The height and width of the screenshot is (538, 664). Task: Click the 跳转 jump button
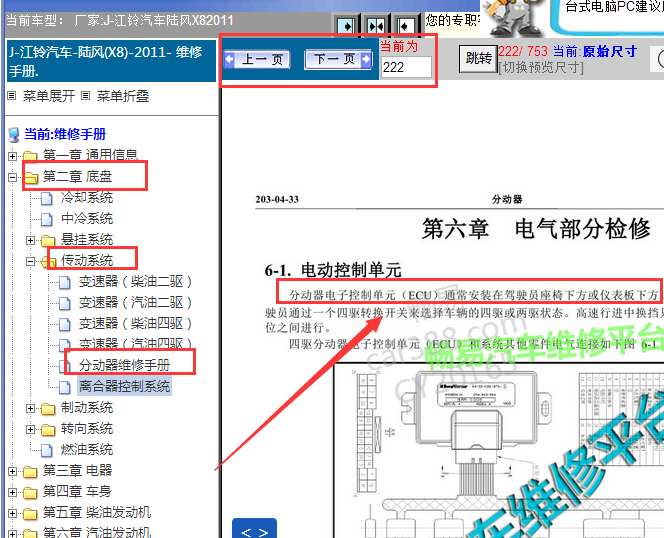478,58
